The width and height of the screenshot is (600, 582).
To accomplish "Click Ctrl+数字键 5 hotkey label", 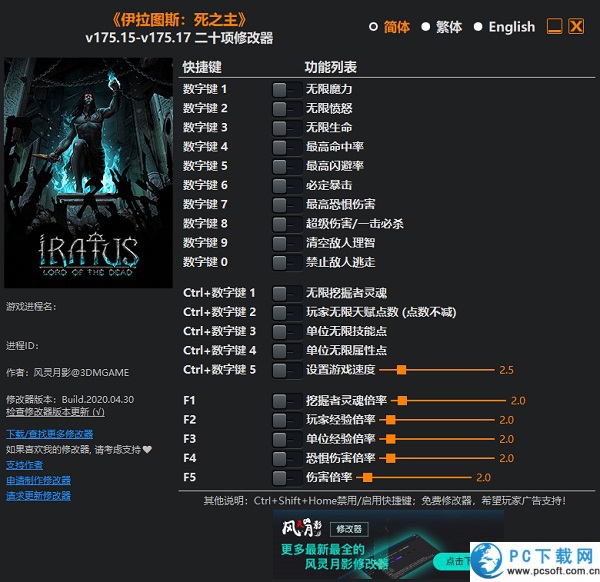I will click(x=219, y=370).
